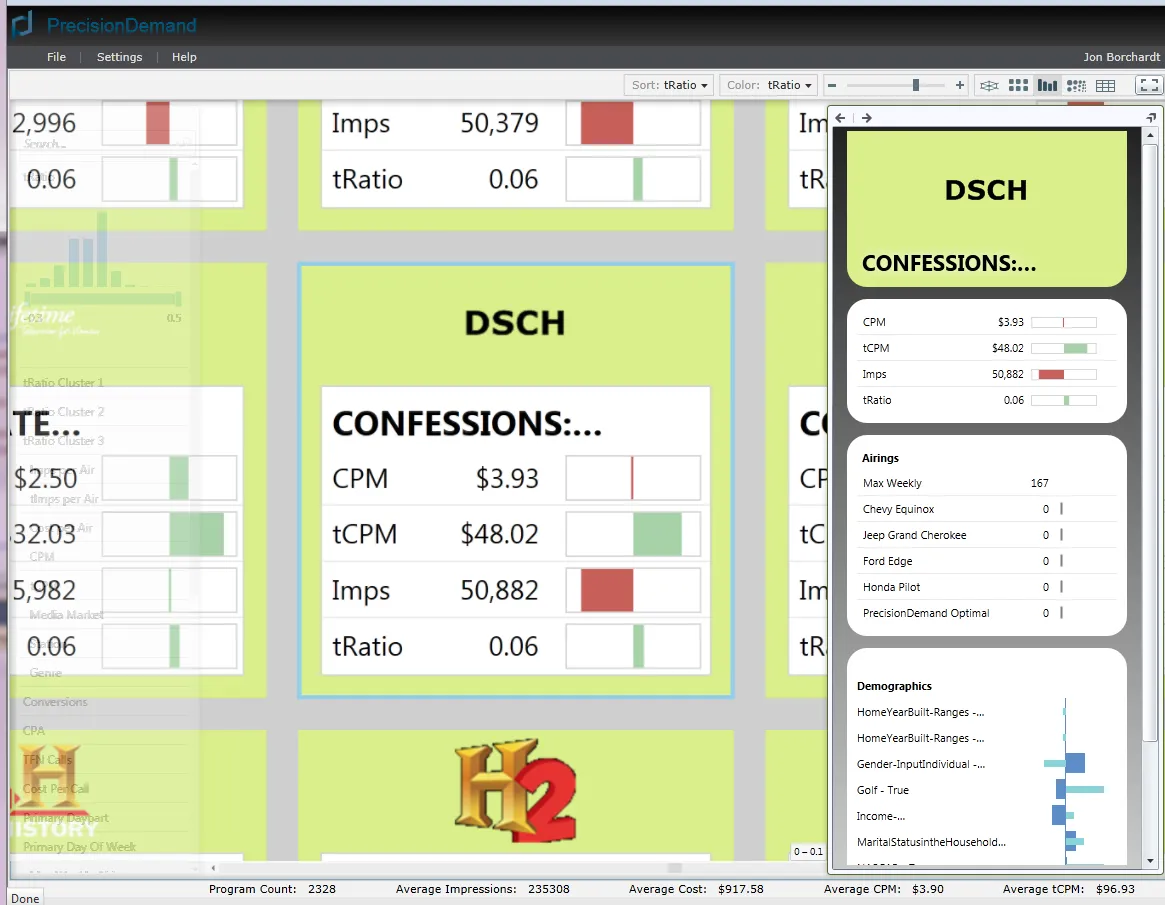Click the Average CPM $3.90 status entry
The width and height of the screenshot is (1165, 905).
883,889
